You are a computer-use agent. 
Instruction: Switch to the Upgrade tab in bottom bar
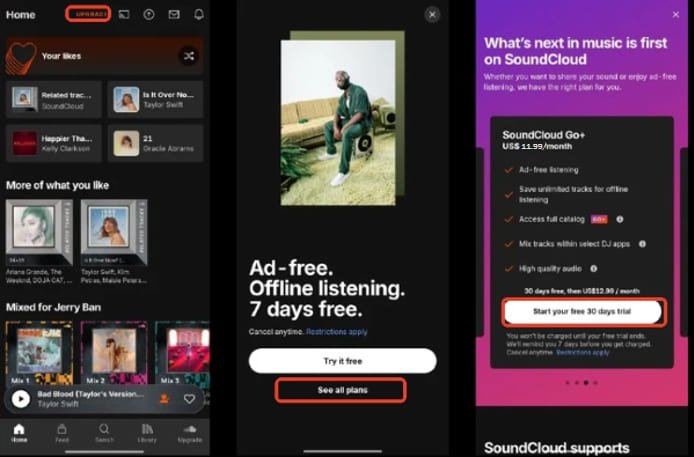[190, 433]
